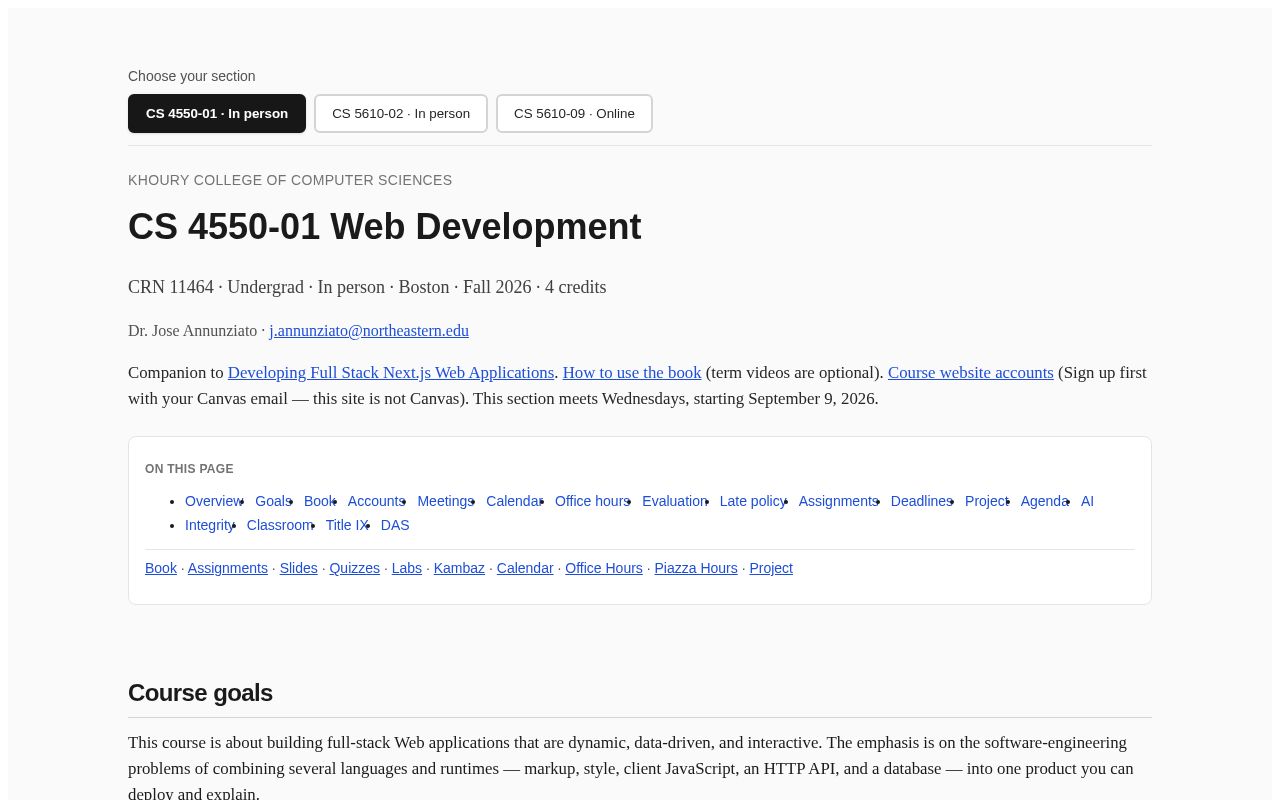Jump to Accounts section link
This screenshot has height=800, width=1280.
point(376,501)
